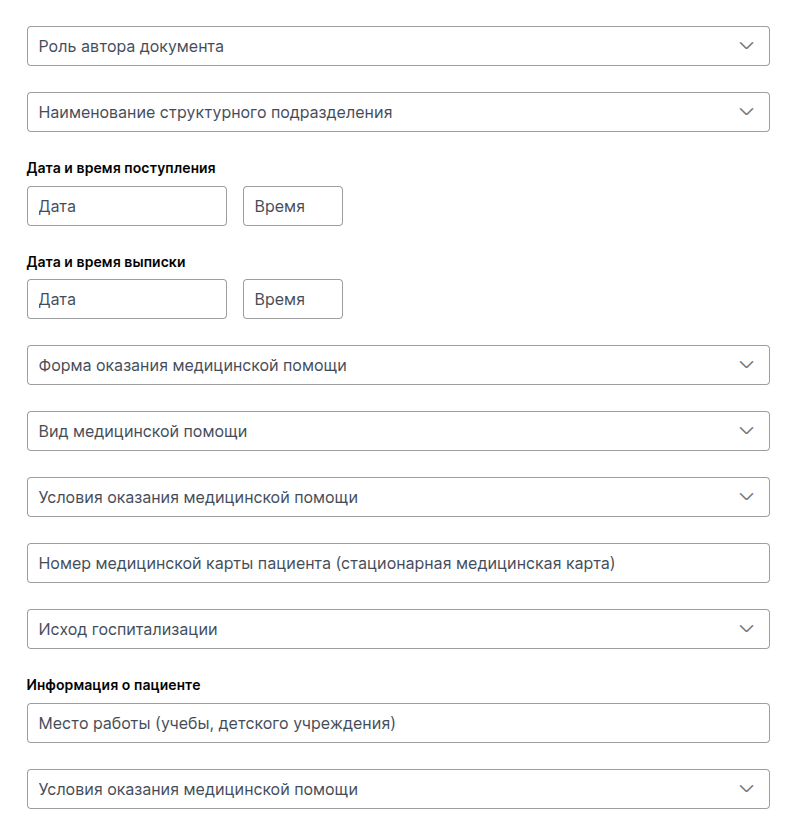Screen dimensions: 793x819
Task: Click the chevron icon on 'Исход госпитализации'
Action: [747, 629]
